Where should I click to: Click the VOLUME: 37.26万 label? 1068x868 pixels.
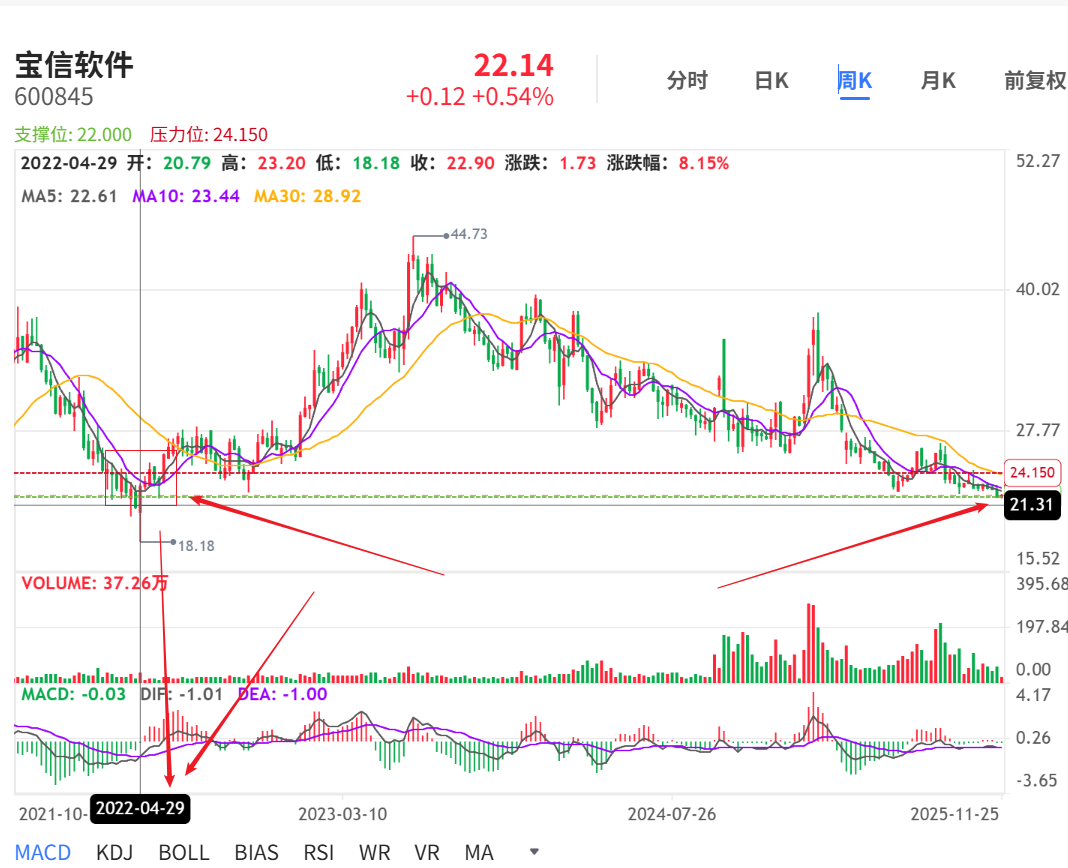coord(95,583)
